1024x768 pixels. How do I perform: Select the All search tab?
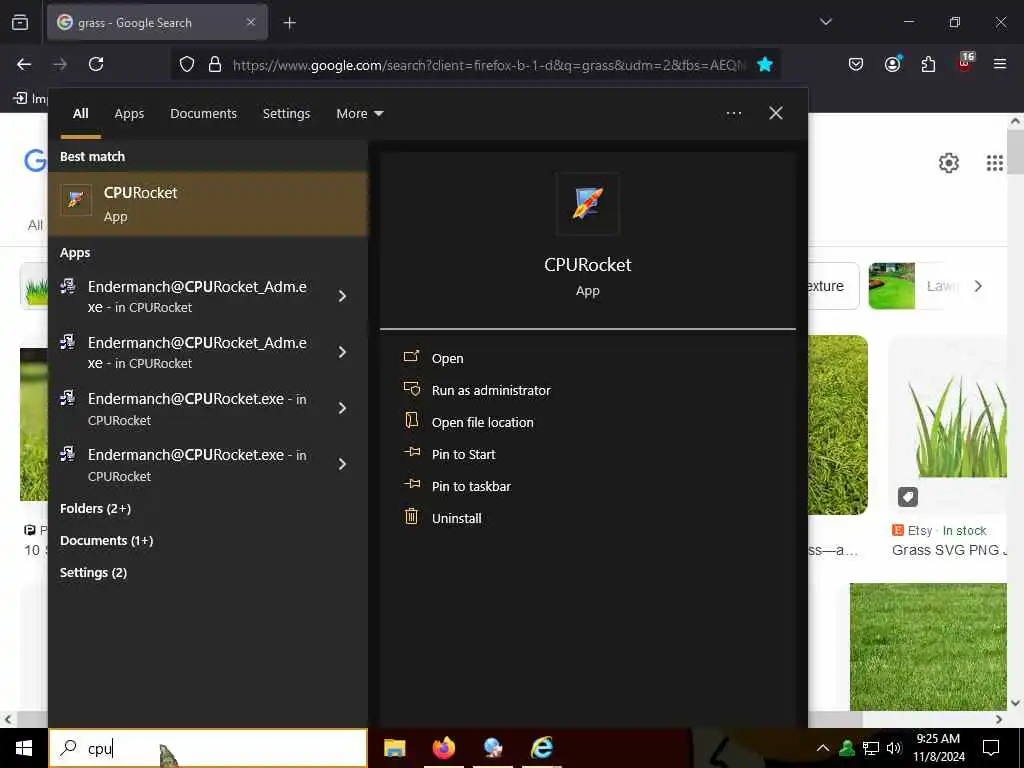[80, 114]
